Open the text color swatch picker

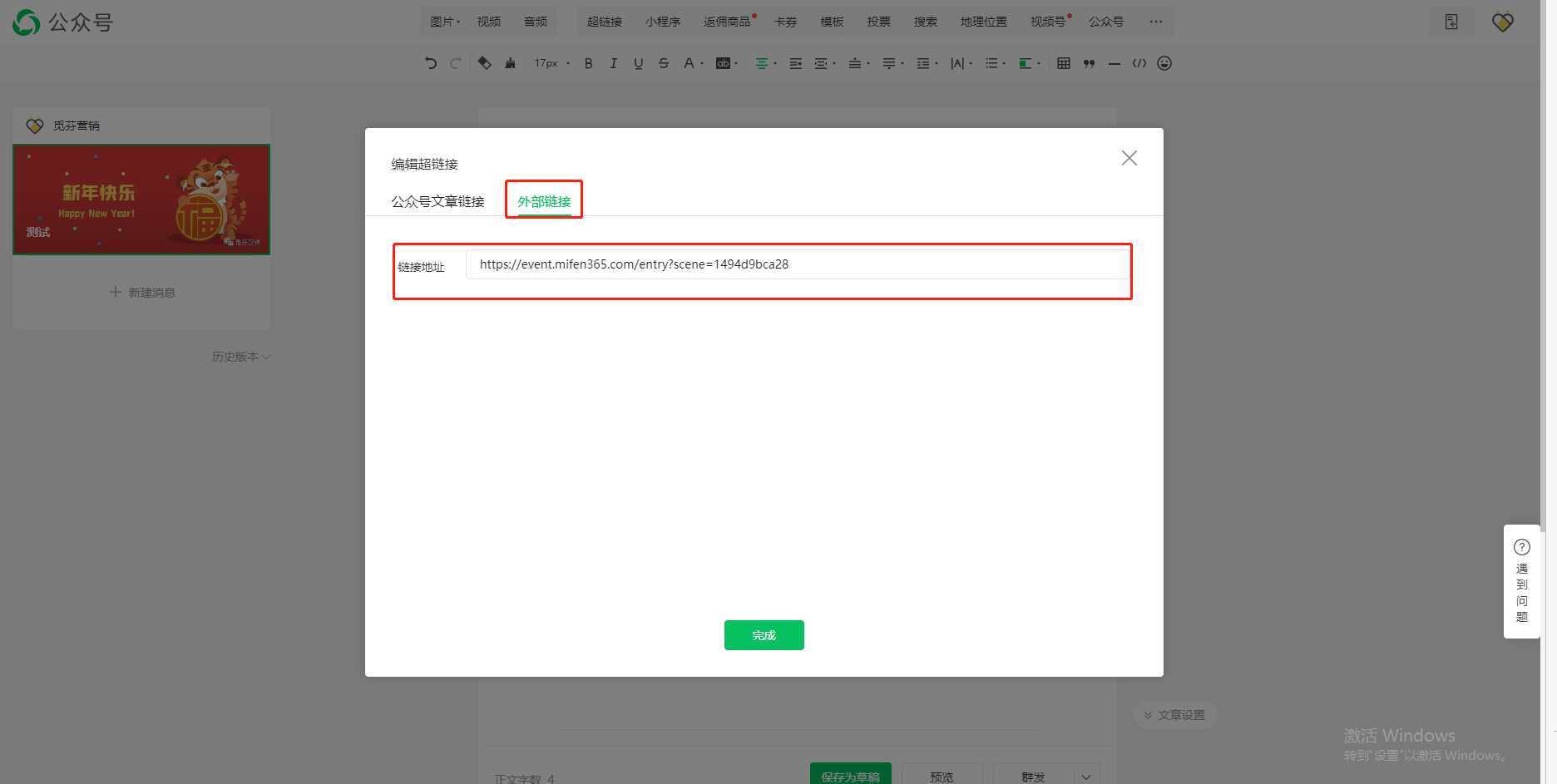1025,63
